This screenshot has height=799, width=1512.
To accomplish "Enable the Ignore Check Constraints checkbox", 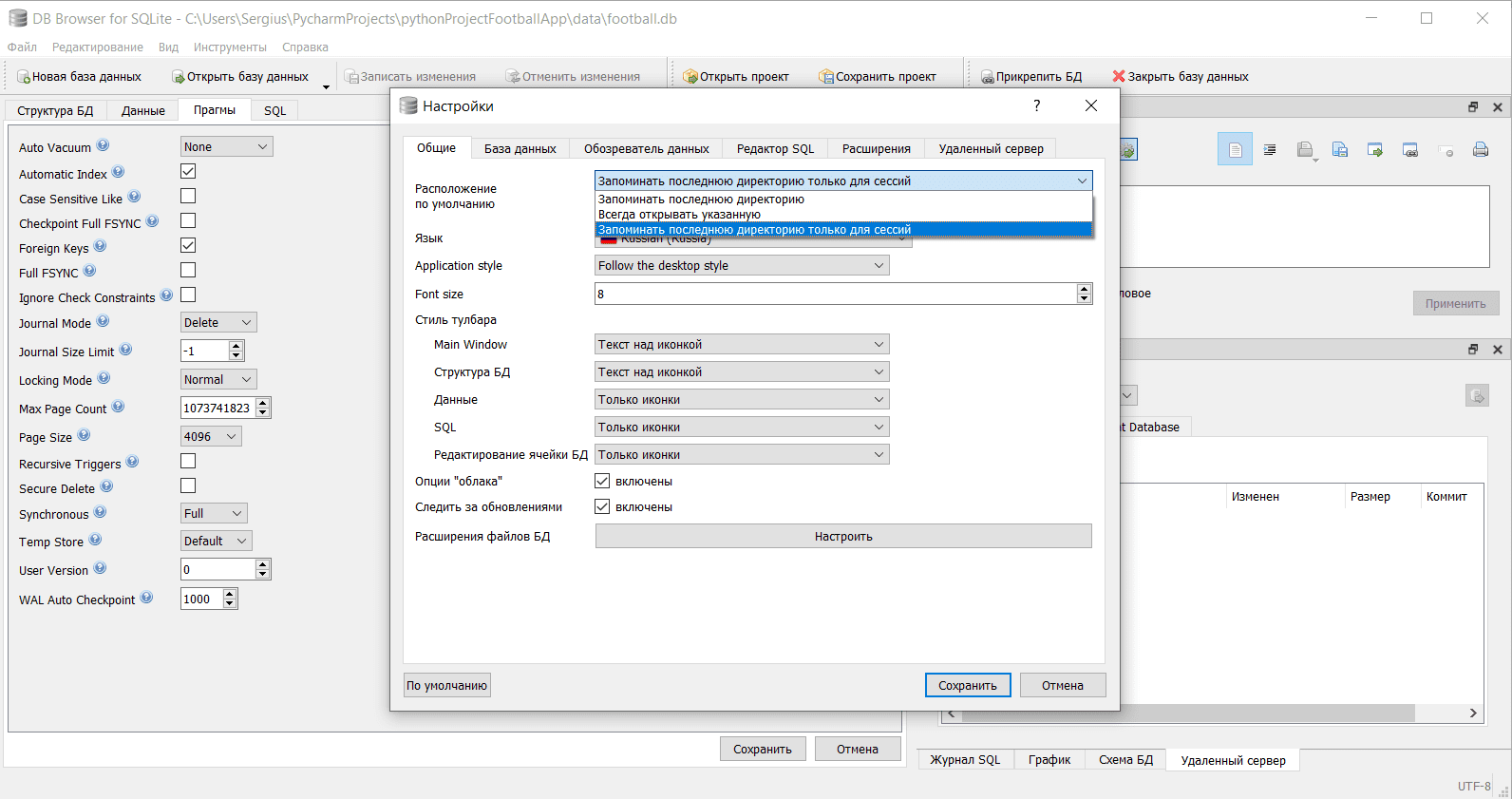I will 188,295.
